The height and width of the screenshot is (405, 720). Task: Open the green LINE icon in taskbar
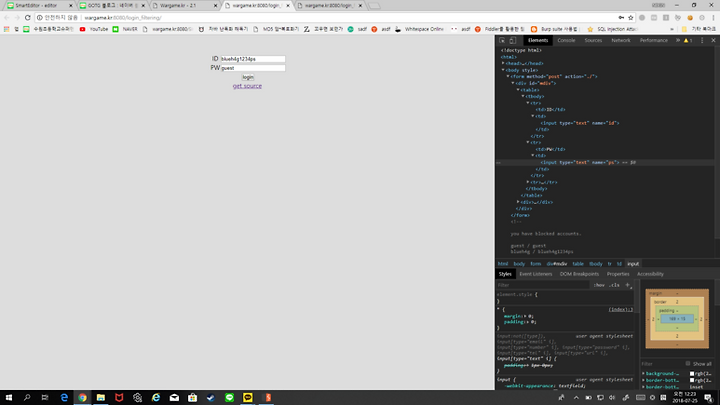point(229,398)
